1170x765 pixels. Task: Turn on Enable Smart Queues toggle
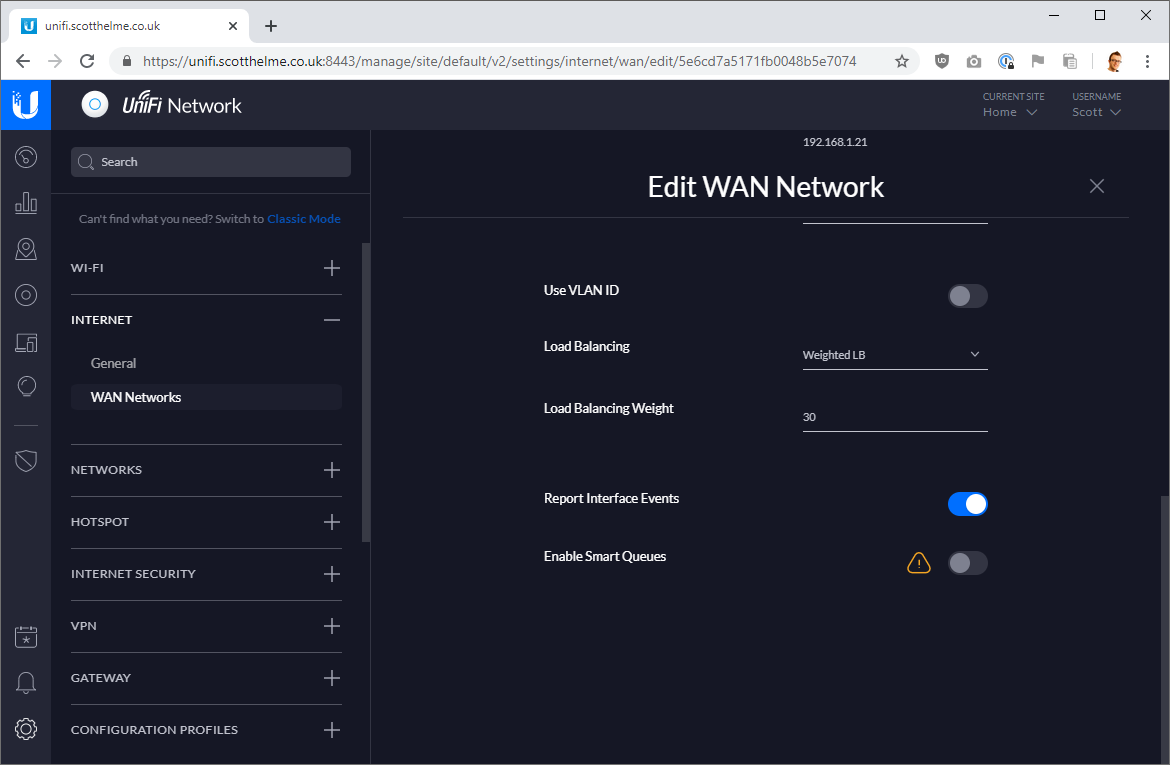click(967, 563)
